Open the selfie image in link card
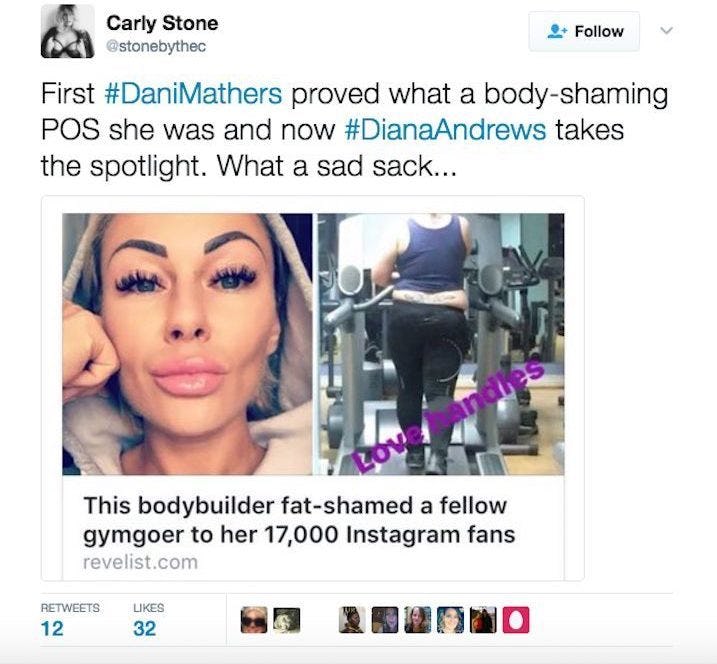 (187, 344)
